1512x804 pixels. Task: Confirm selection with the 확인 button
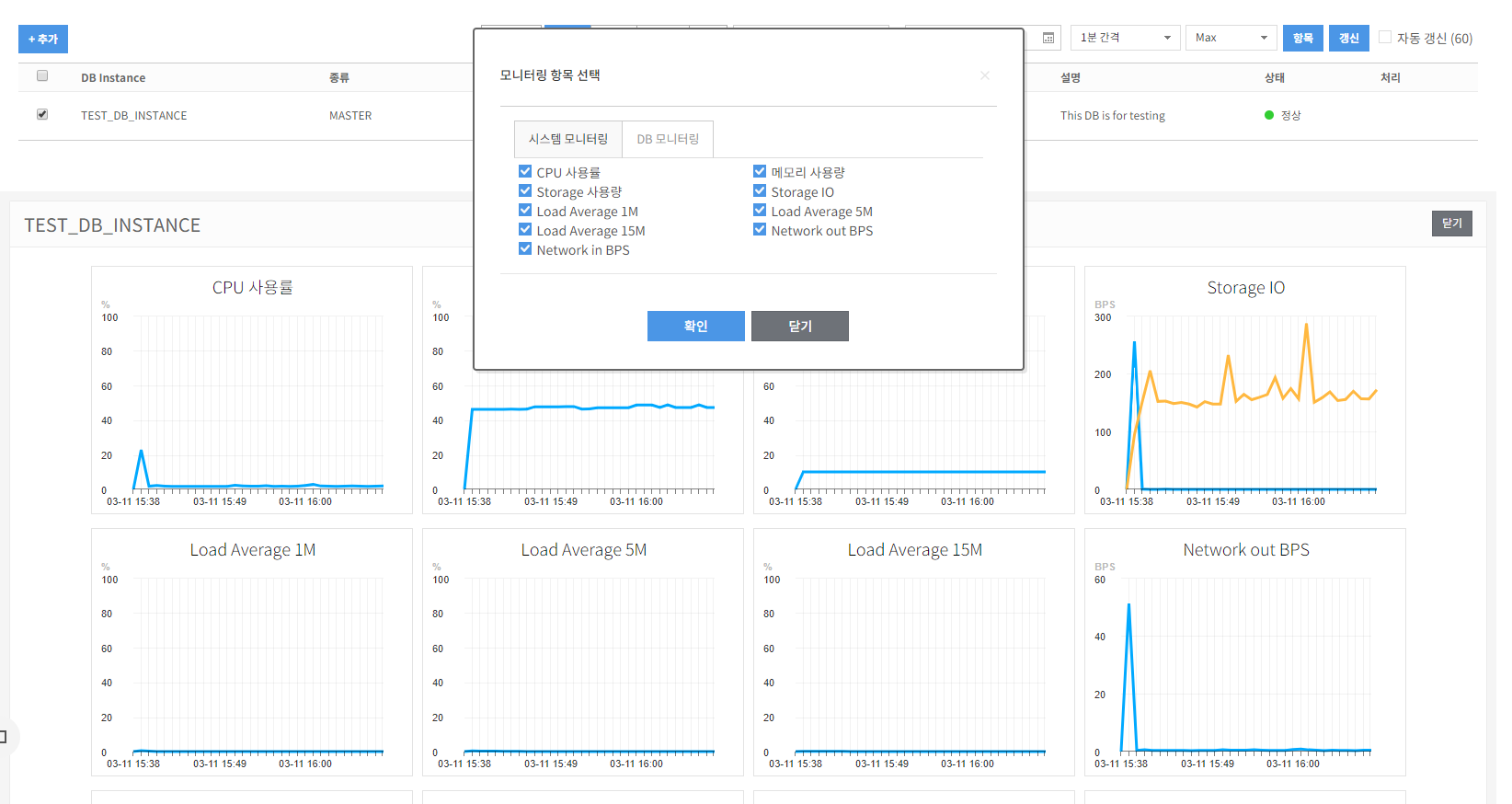point(696,326)
